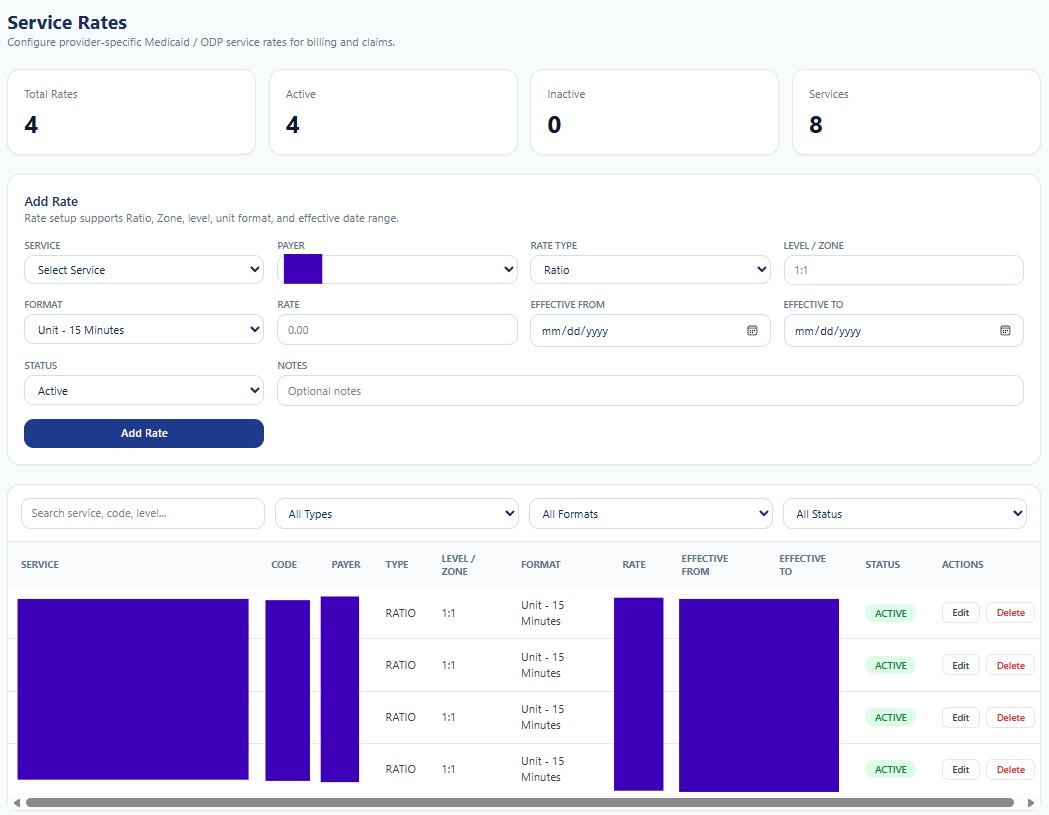This screenshot has height=815, width=1049.
Task: Click into the Effective To date field
Action: point(904,331)
